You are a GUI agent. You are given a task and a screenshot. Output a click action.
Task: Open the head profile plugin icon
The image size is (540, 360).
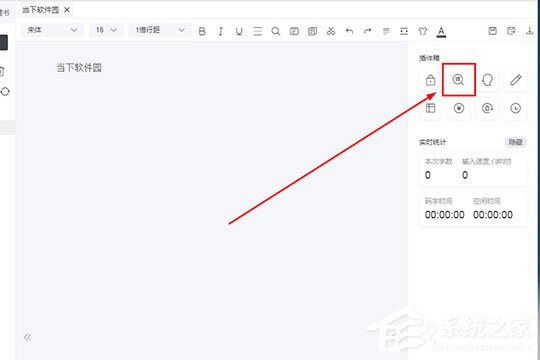point(487,80)
